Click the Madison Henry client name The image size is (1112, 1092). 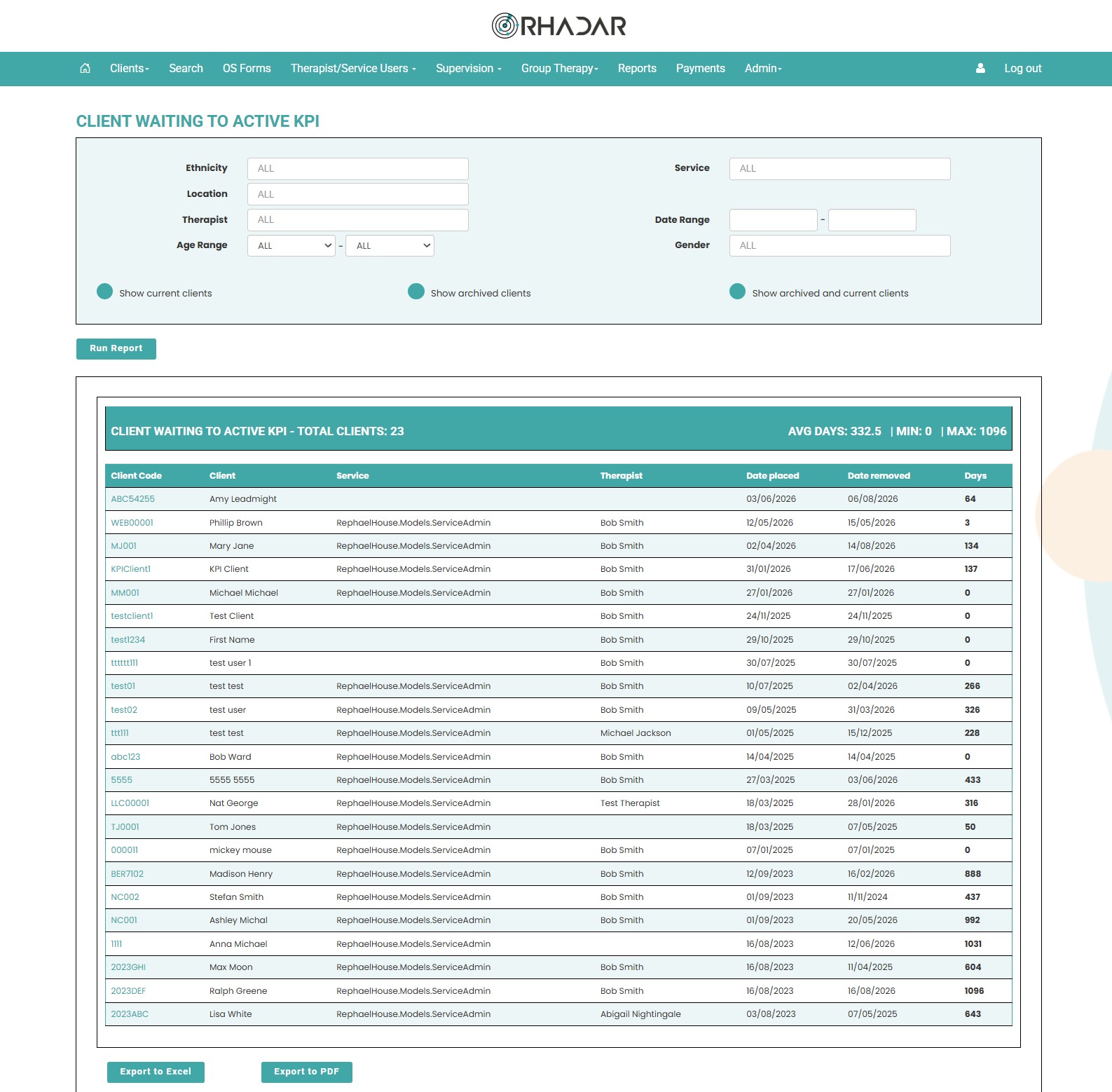coord(241,873)
